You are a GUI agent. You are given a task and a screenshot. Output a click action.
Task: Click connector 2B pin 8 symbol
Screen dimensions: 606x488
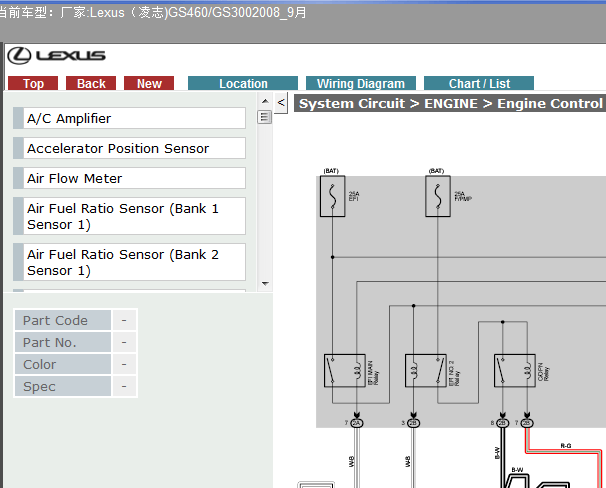502,423
